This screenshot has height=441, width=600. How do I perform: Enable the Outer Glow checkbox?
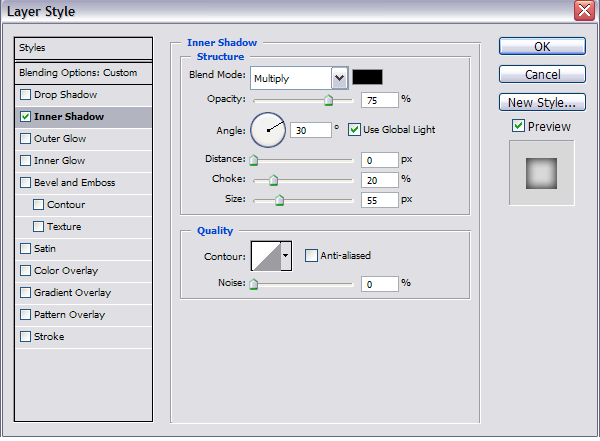pyautogui.click(x=25, y=139)
